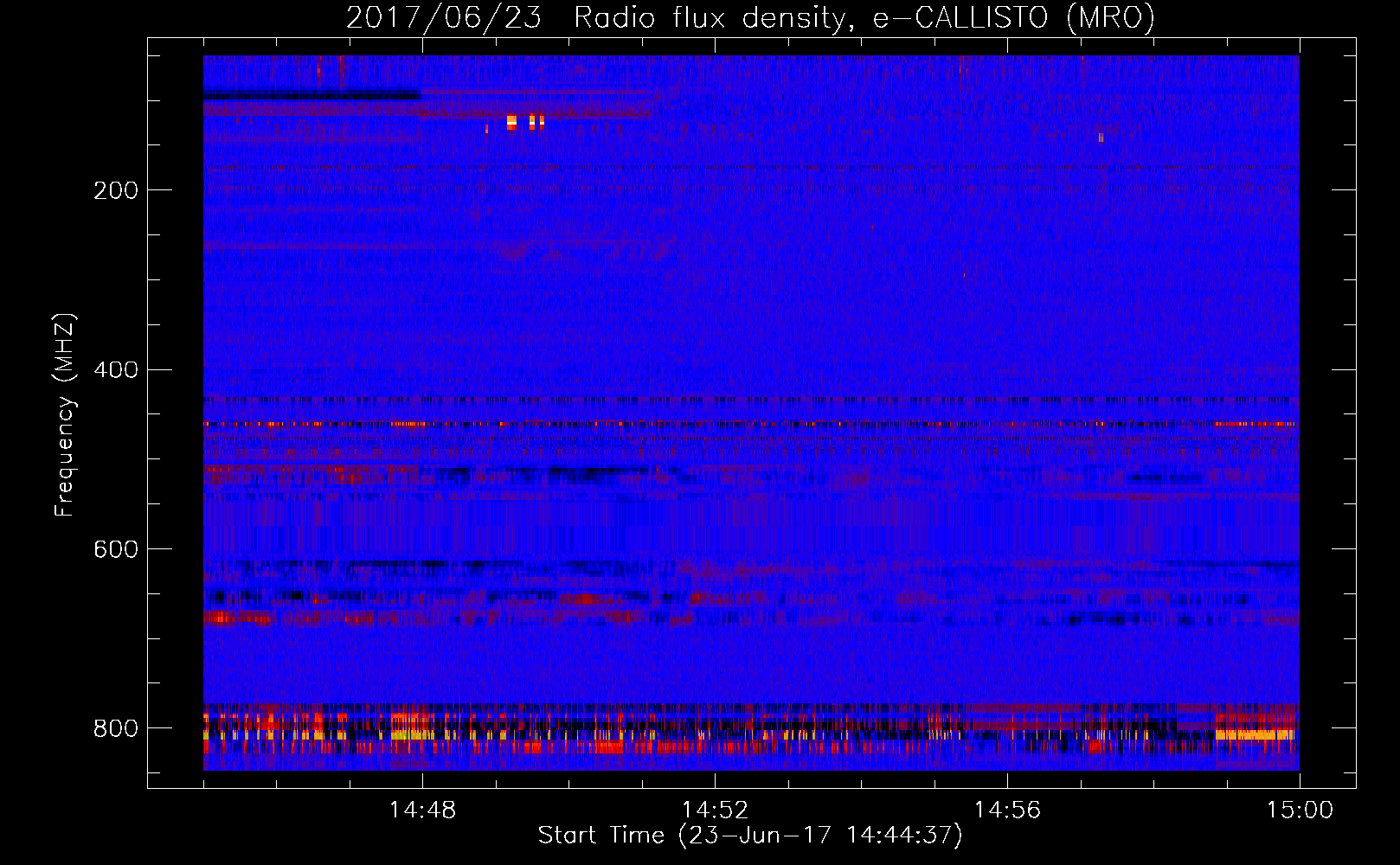This screenshot has width=1400, height=865.
Task: Click the plot title "Radio flux density, e-CALLISTO (MRO)"
Action: (x=864, y=17)
